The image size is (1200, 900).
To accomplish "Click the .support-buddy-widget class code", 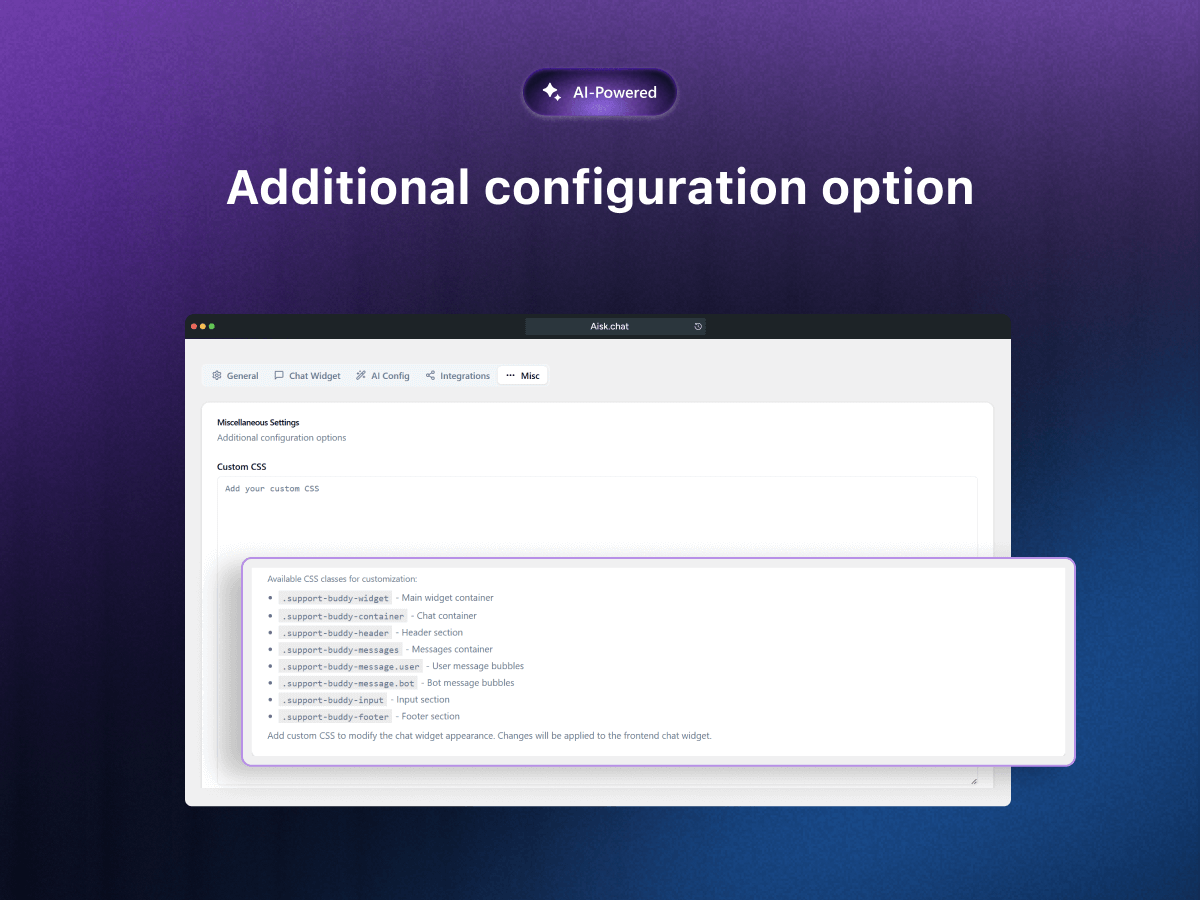I will point(335,598).
